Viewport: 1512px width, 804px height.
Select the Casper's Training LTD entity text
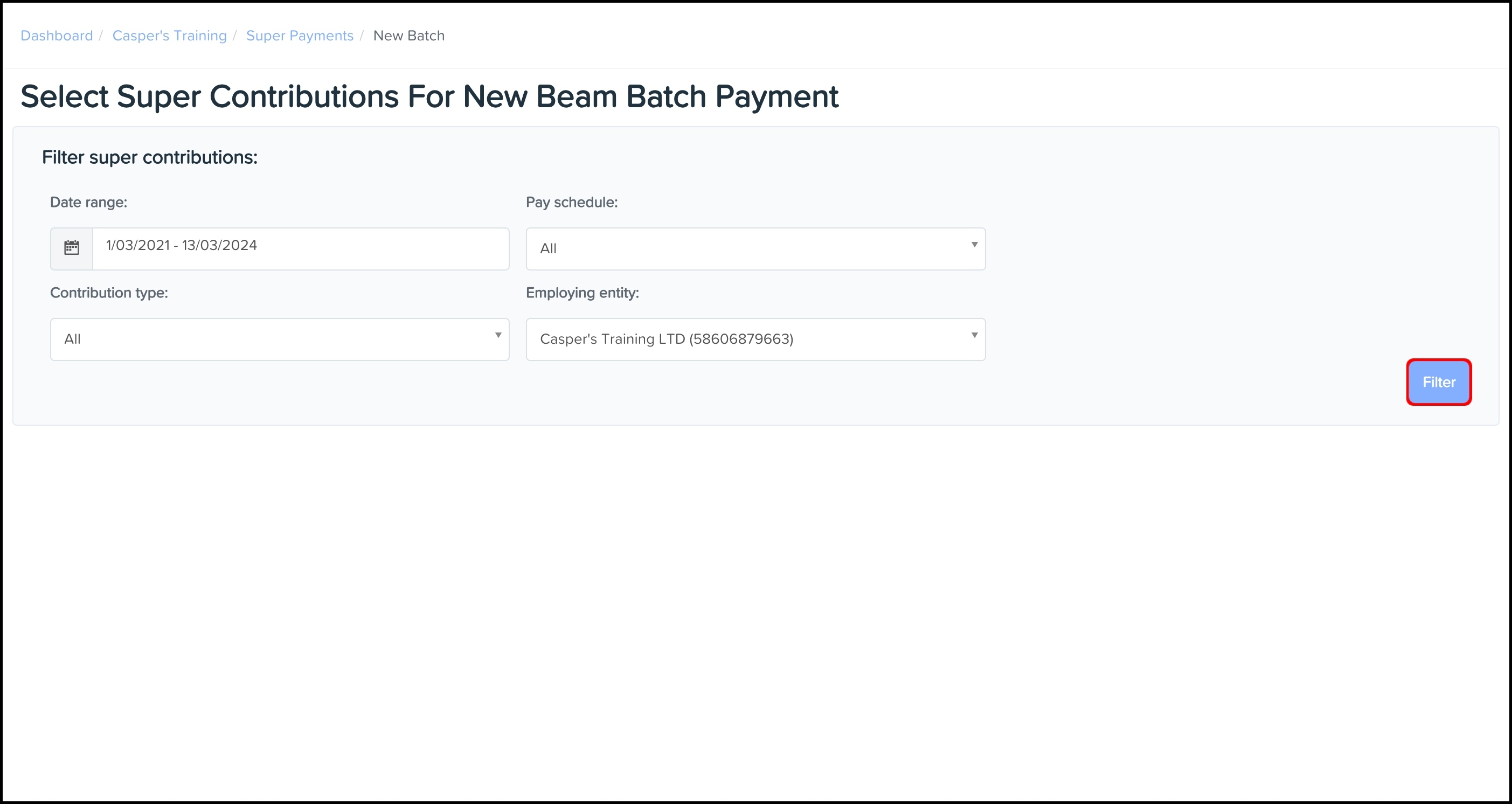click(x=666, y=339)
